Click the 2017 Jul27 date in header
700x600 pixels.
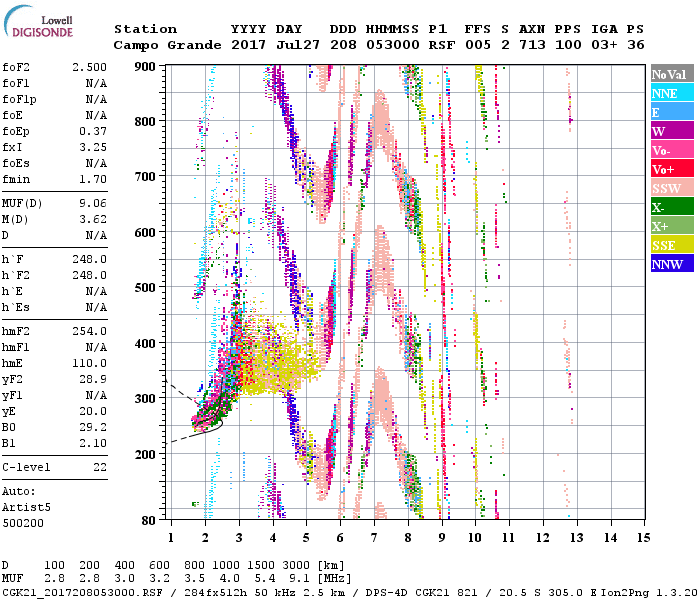(267, 45)
